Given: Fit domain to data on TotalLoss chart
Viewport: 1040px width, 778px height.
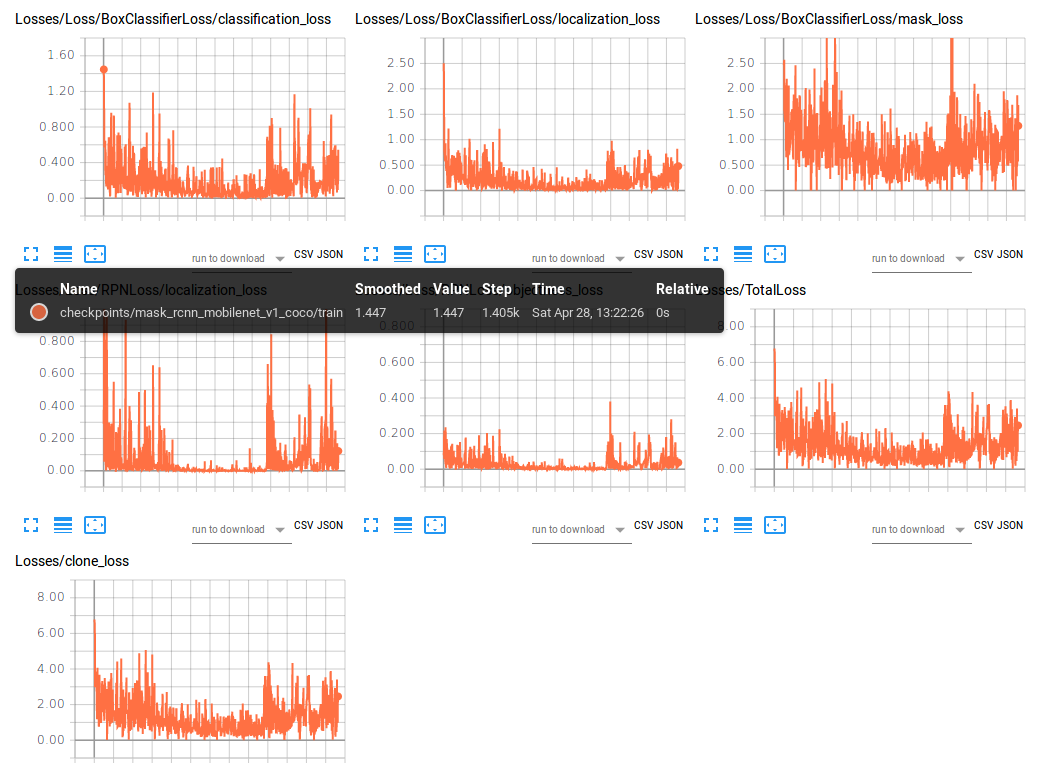Looking at the screenshot, I should tap(775, 525).
